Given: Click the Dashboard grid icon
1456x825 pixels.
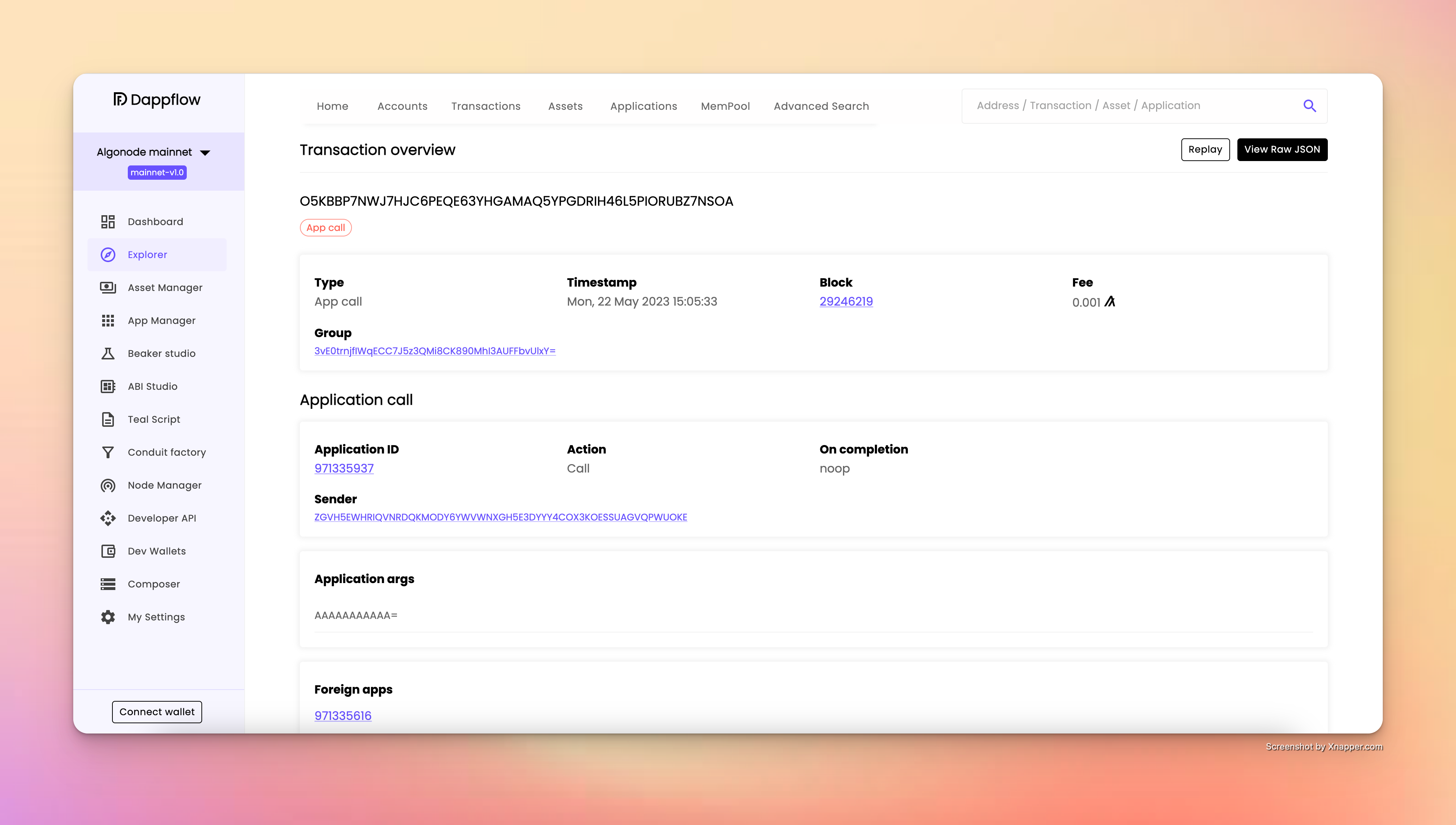Looking at the screenshot, I should point(108,221).
